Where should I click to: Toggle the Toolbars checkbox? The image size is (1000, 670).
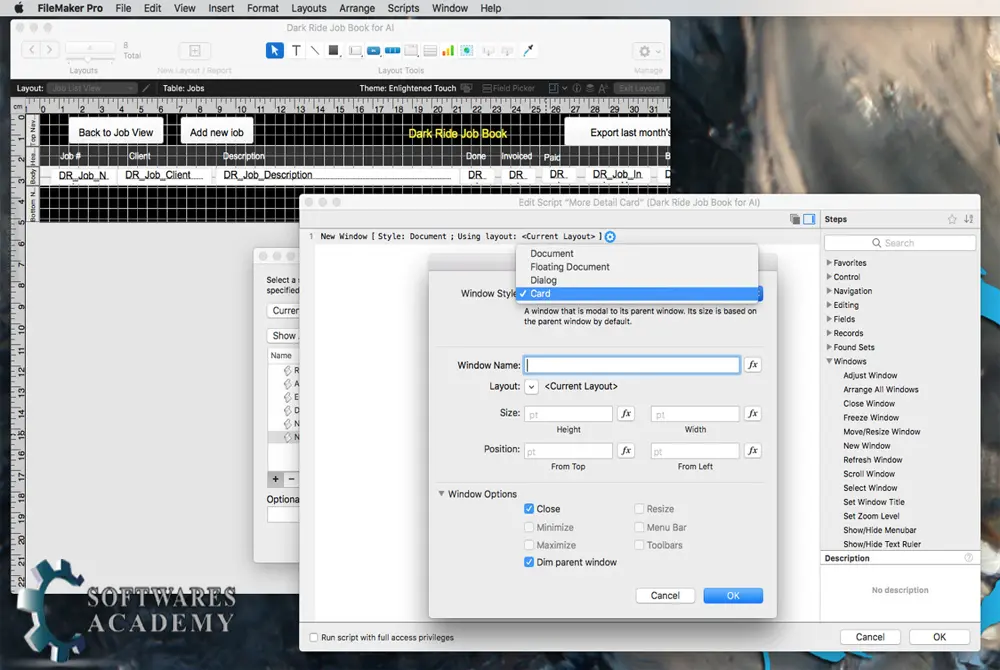coord(639,545)
